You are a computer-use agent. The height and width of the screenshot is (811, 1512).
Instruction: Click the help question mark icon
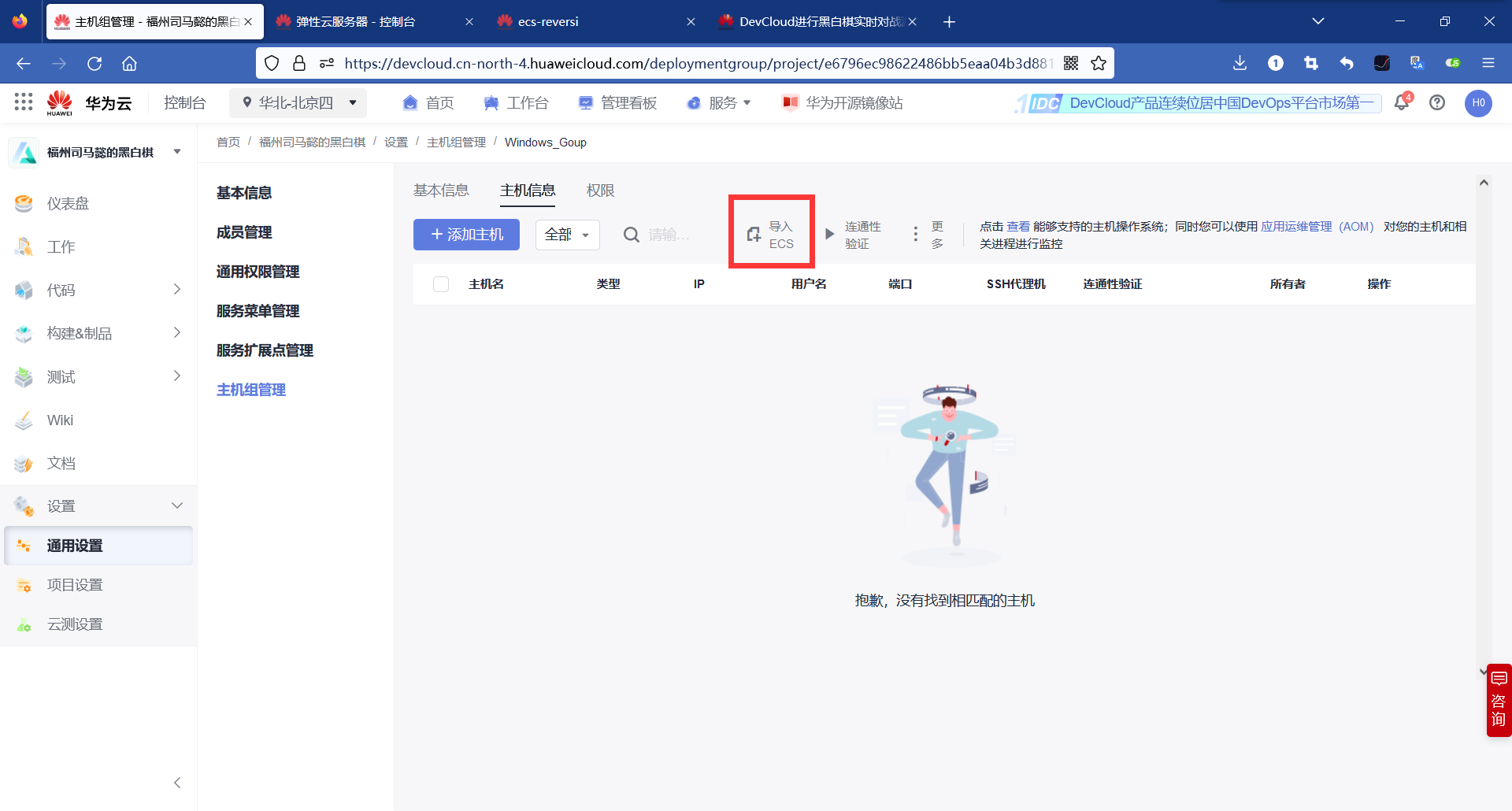(x=1438, y=103)
